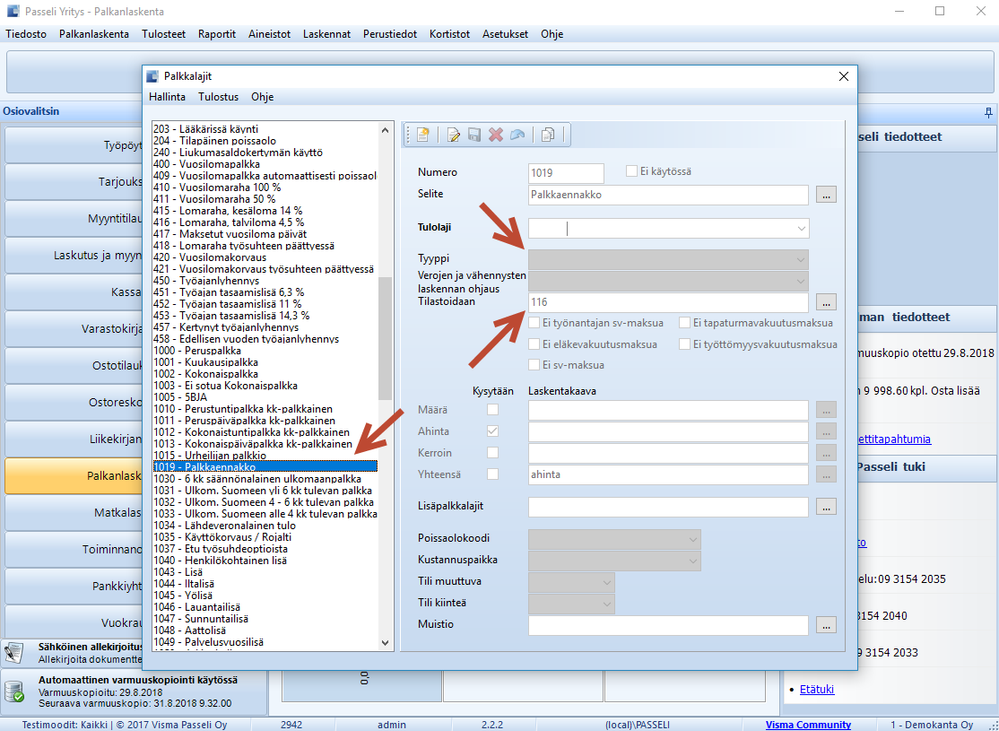This screenshot has width=999, height=731.
Task: Click the Save diskette toolbar icon
Action: 474,134
